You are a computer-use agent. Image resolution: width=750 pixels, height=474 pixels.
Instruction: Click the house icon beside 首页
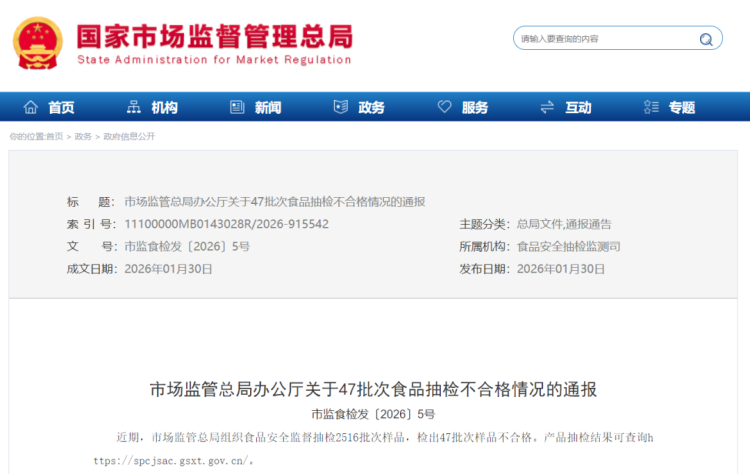tap(30, 107)
